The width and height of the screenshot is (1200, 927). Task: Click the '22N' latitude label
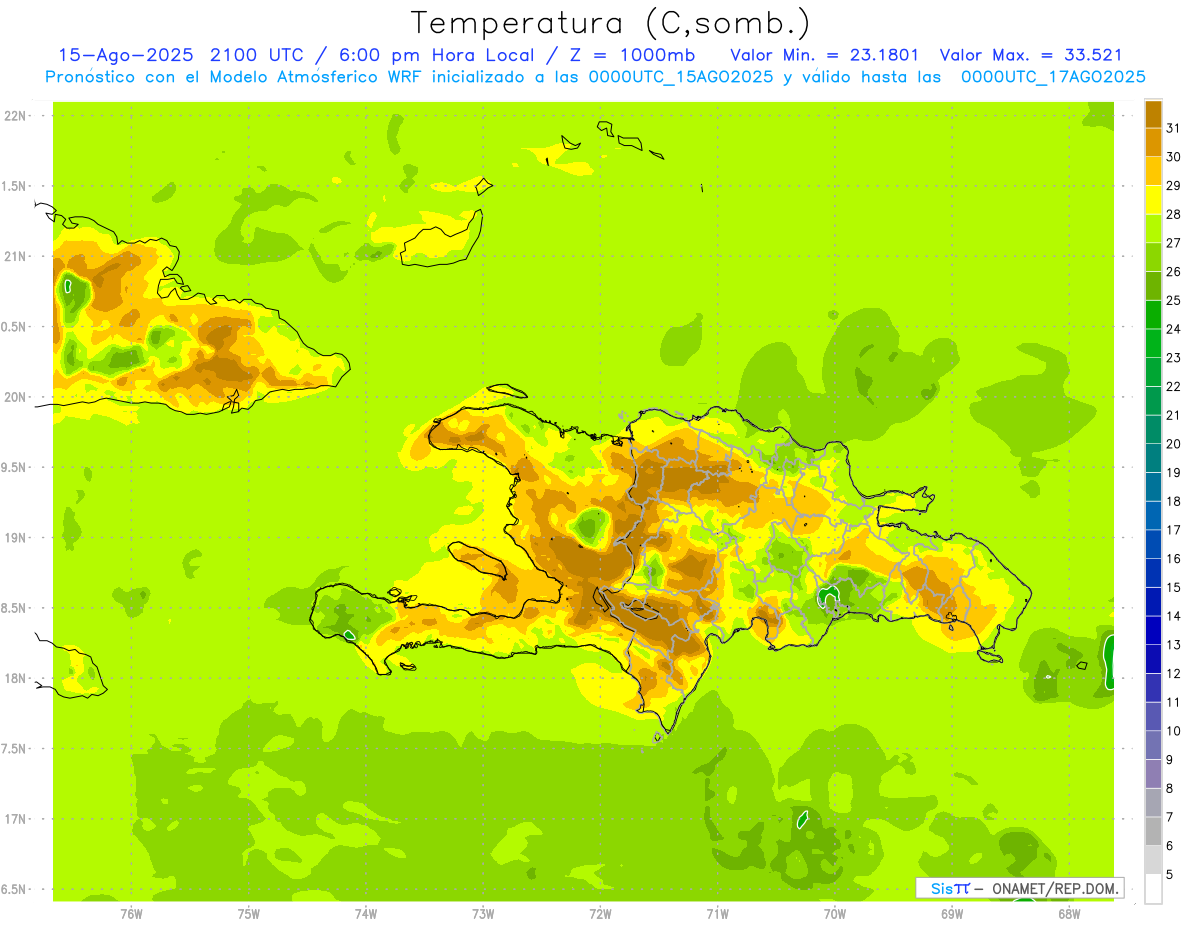pos(16,116)
